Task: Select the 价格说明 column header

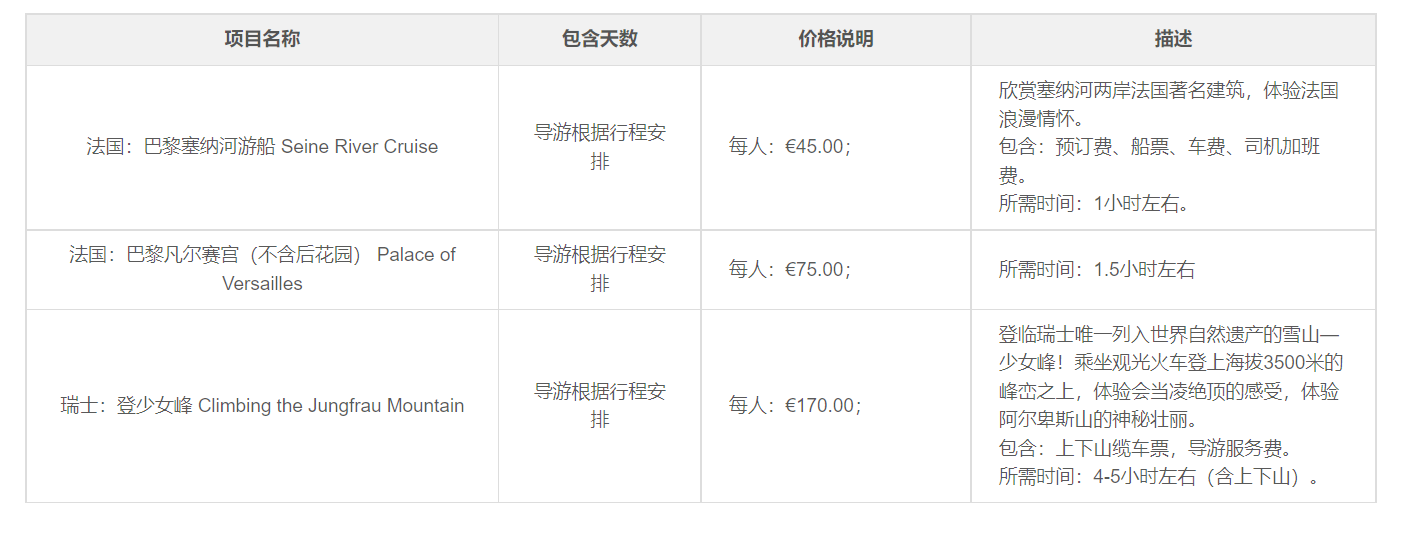Action: coord(836,39)
